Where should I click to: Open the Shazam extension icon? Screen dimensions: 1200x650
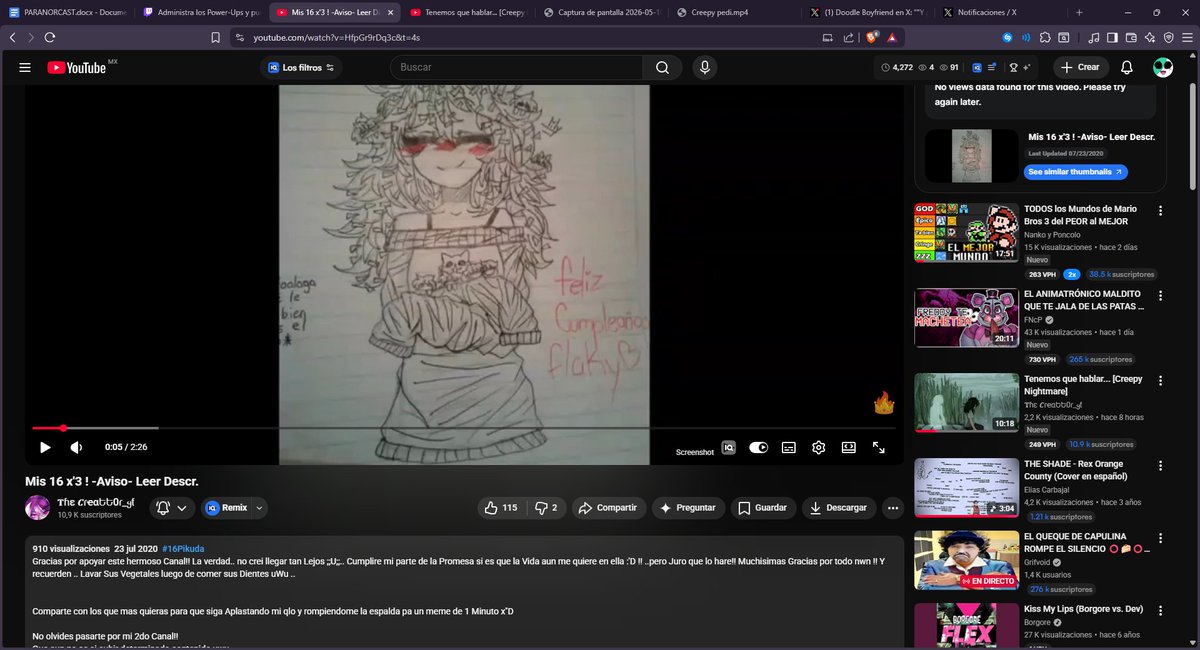pos(1008,37)
